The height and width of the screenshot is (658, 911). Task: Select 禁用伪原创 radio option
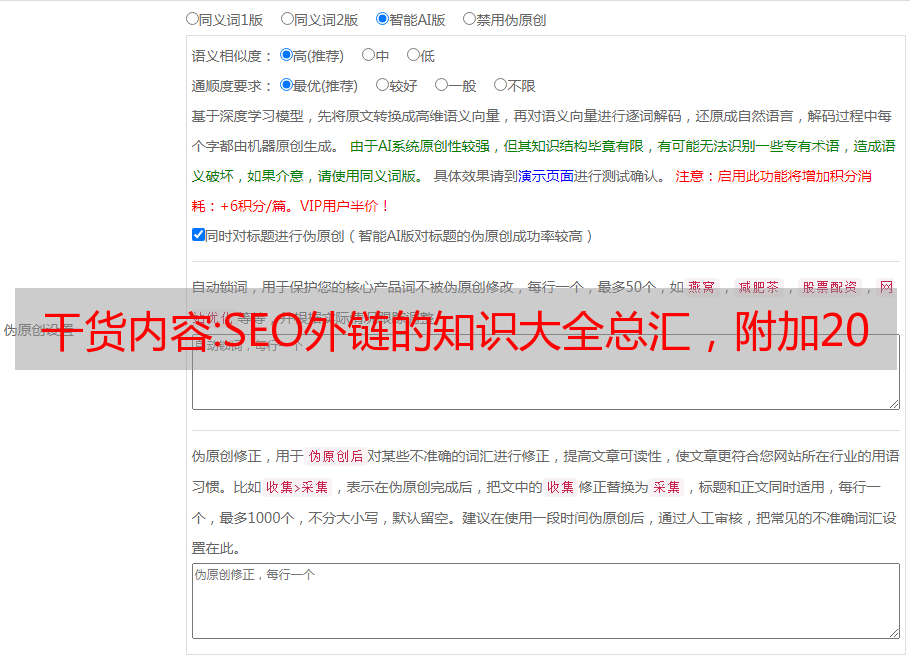pos(469,19)
